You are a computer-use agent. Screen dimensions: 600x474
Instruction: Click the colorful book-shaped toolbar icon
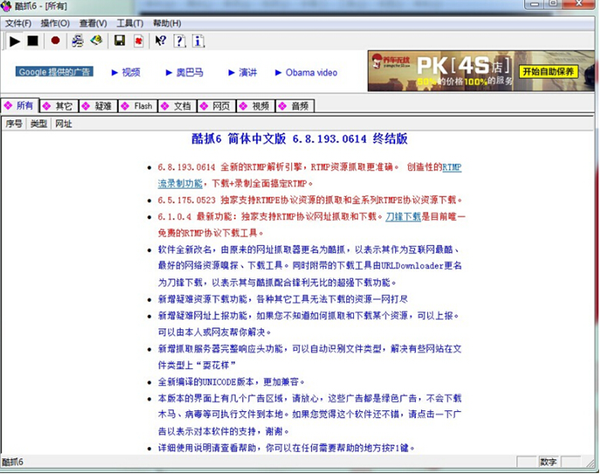point(96,40)
